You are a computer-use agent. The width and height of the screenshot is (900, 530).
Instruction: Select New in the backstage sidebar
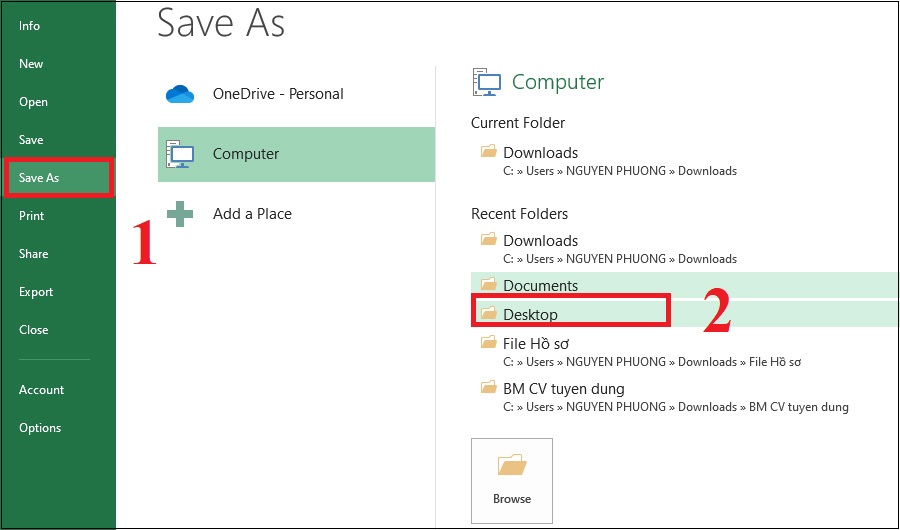[x=31, y=64]
